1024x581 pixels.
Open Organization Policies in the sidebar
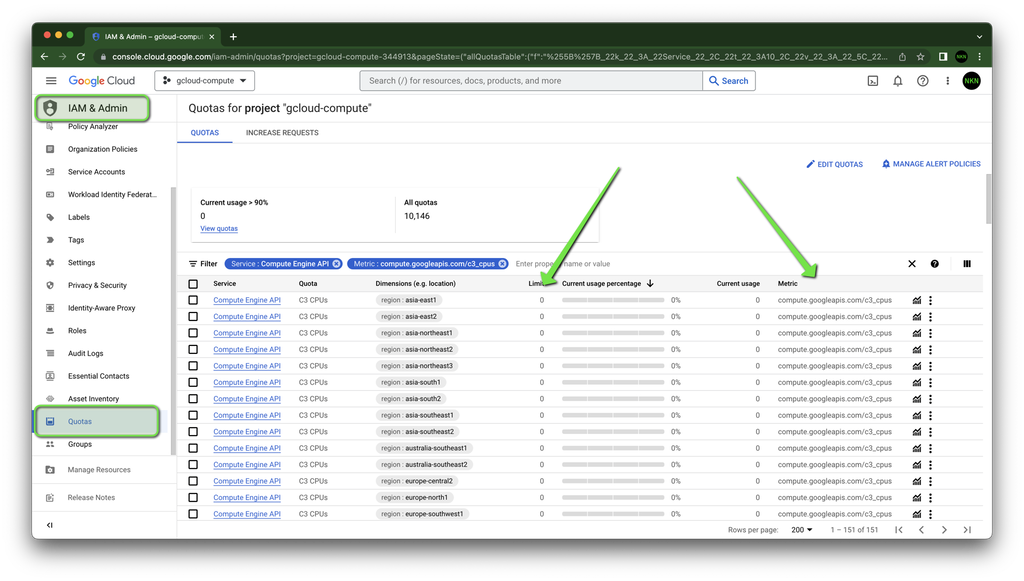[103, 149]
